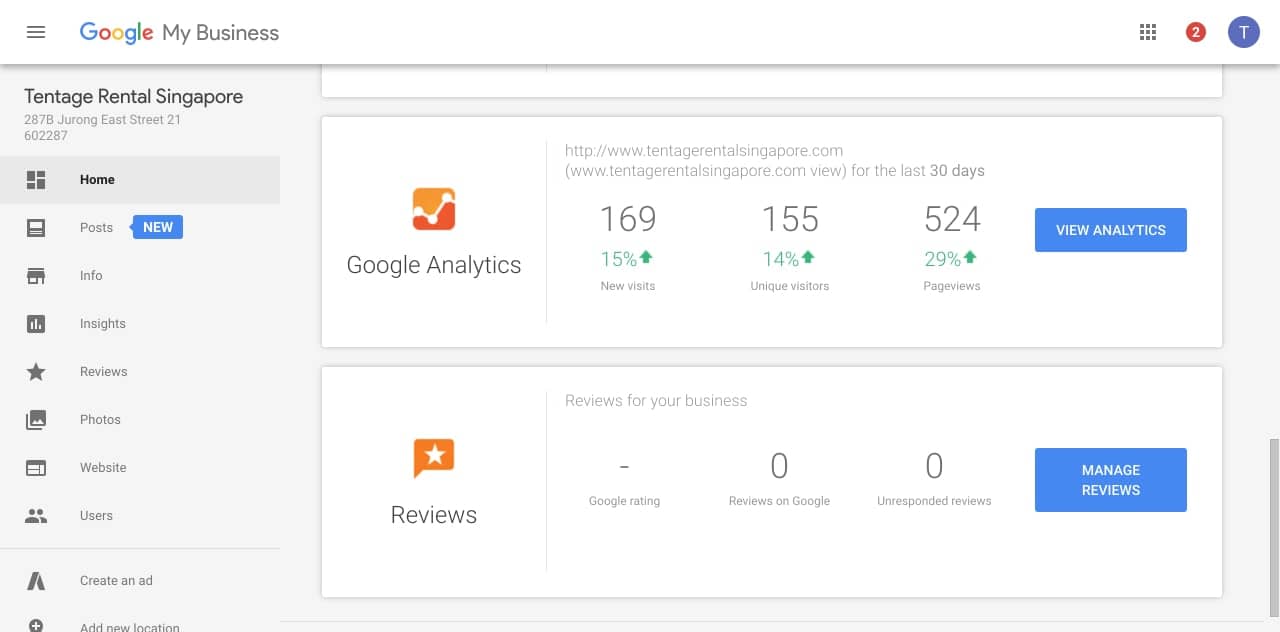This screenshot has height=632, width=1280.
Task: Click the Google Analytics card title
Action: click(x=434, y=265)
